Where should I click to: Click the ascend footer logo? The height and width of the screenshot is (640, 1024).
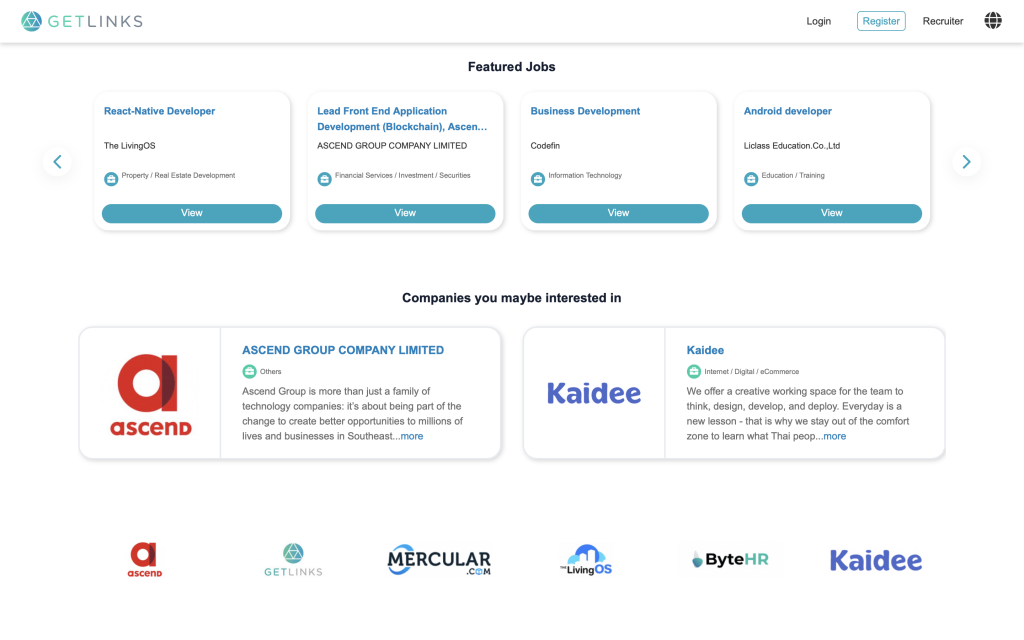point(144,558)
